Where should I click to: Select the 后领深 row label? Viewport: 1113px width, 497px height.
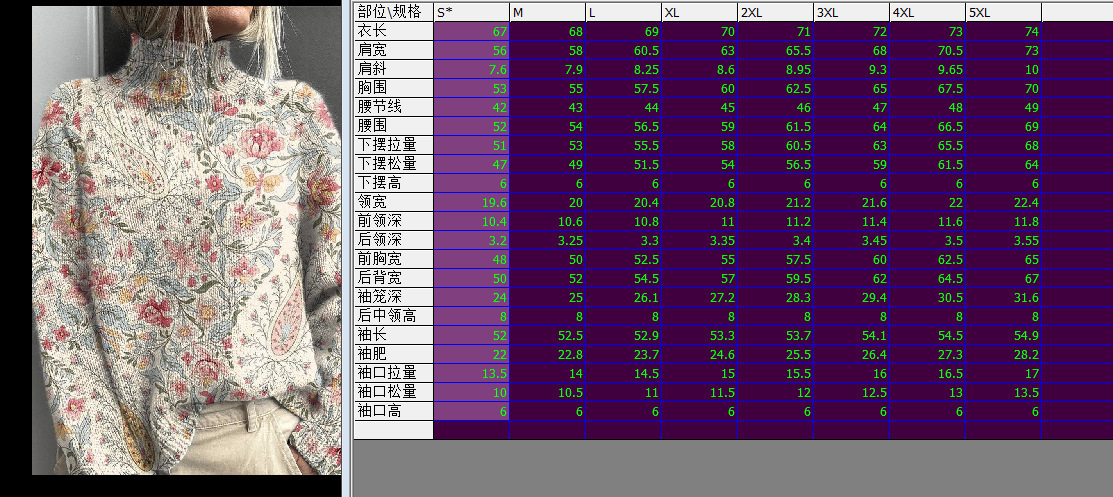tap(394, 240)
